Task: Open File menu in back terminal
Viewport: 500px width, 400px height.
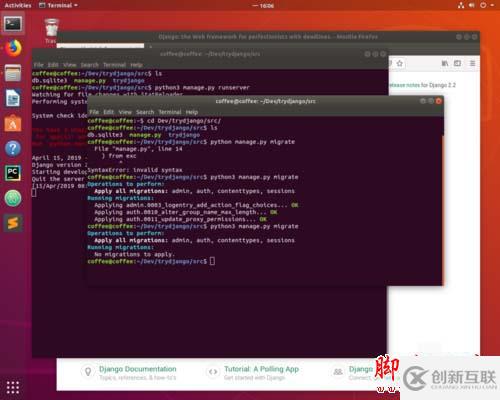Action: (x=39, y=65)
